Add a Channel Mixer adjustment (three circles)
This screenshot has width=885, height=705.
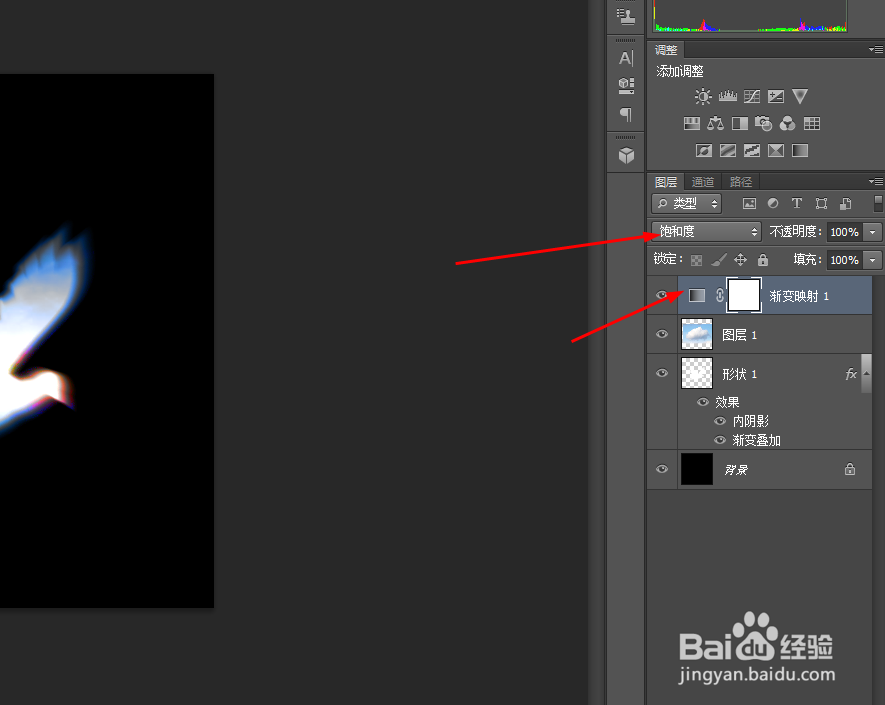click(x=787, y=124)
